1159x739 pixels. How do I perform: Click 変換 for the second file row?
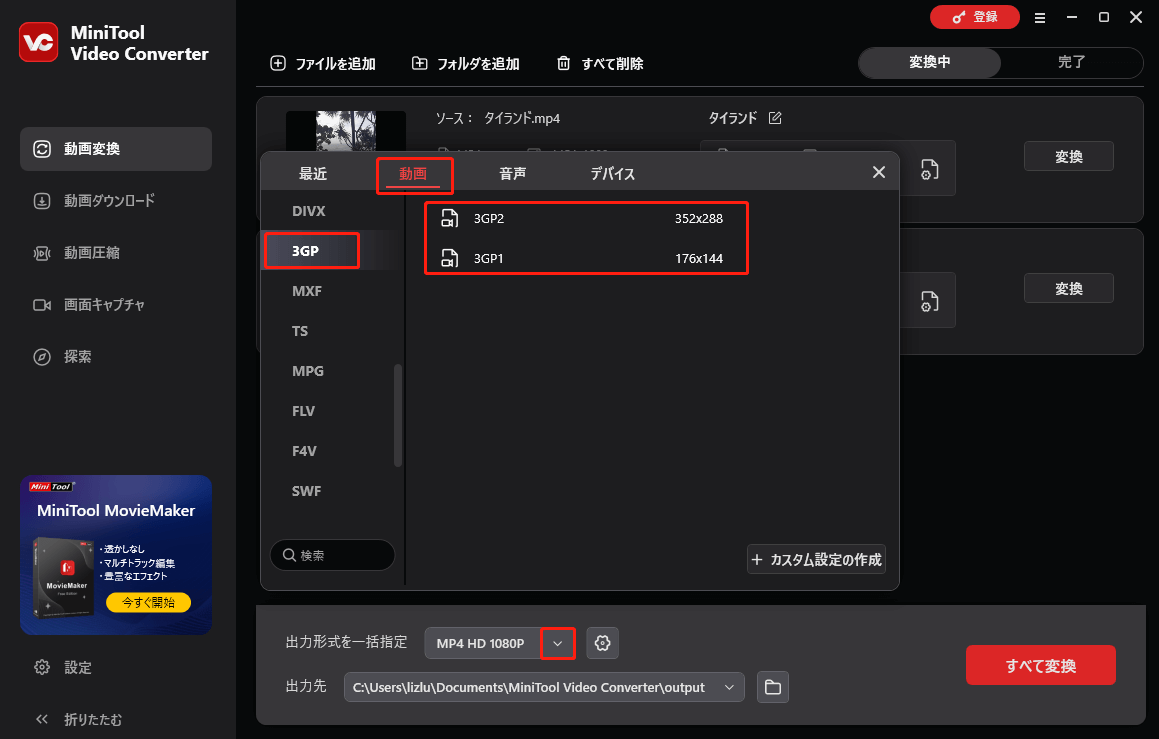pos(1069,288)
